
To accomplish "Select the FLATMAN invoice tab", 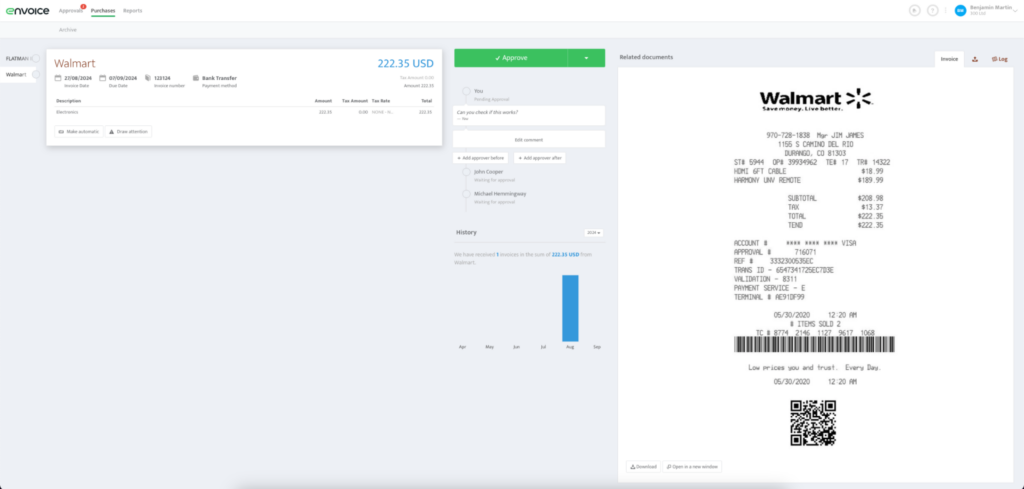I will [18, 58].
